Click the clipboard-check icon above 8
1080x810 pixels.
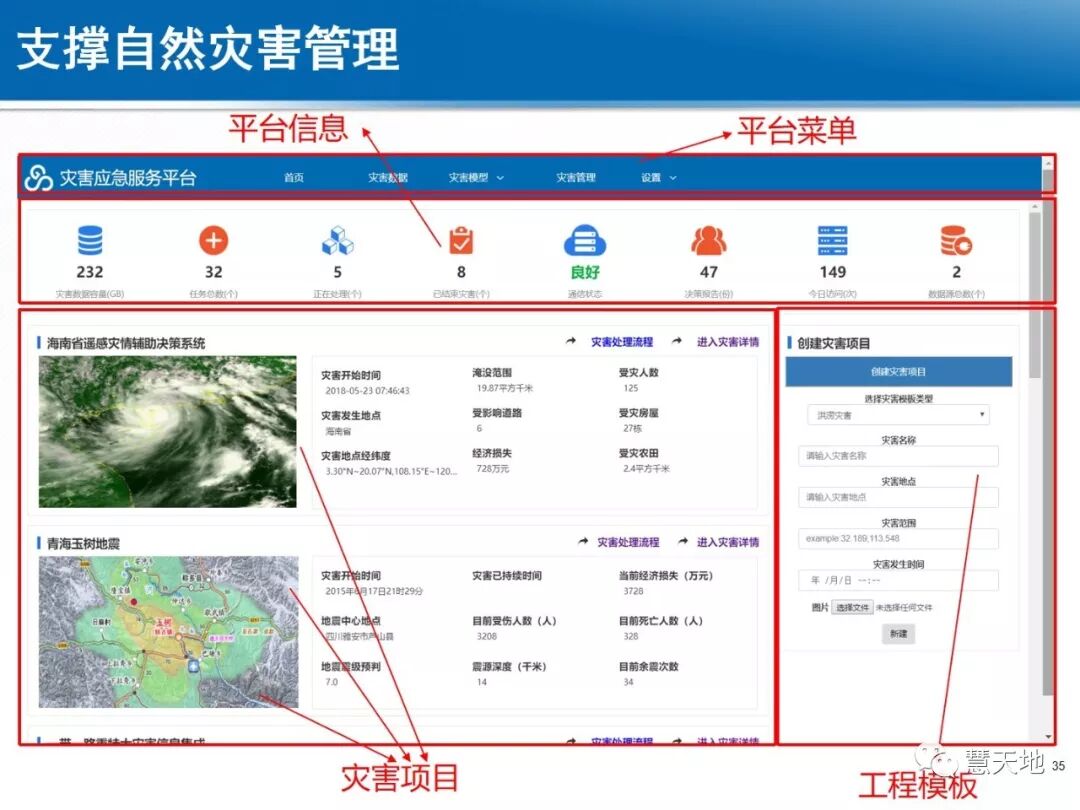point(461,240)
